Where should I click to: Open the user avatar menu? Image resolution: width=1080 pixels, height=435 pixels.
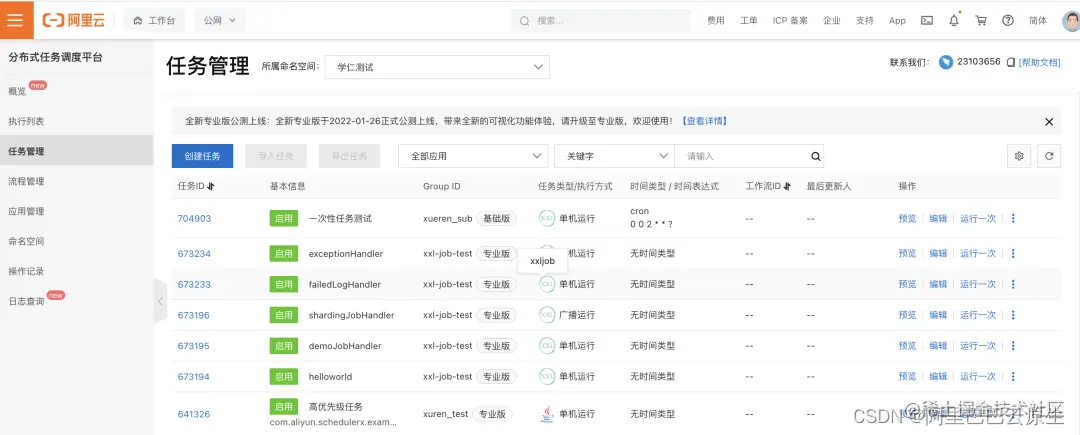[1071, 21]
